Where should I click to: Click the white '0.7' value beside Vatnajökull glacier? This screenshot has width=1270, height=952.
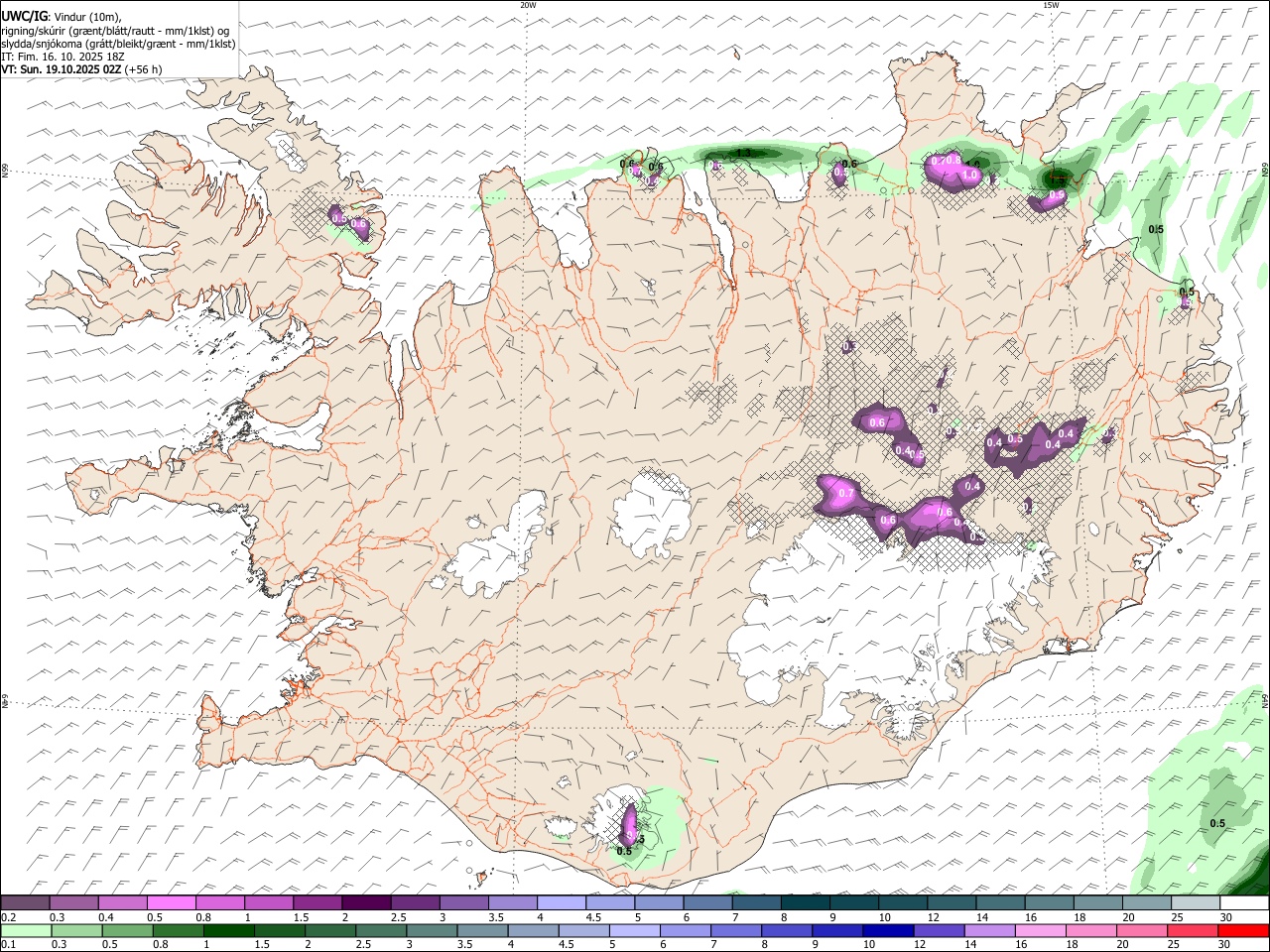click(x=846, y=493)
